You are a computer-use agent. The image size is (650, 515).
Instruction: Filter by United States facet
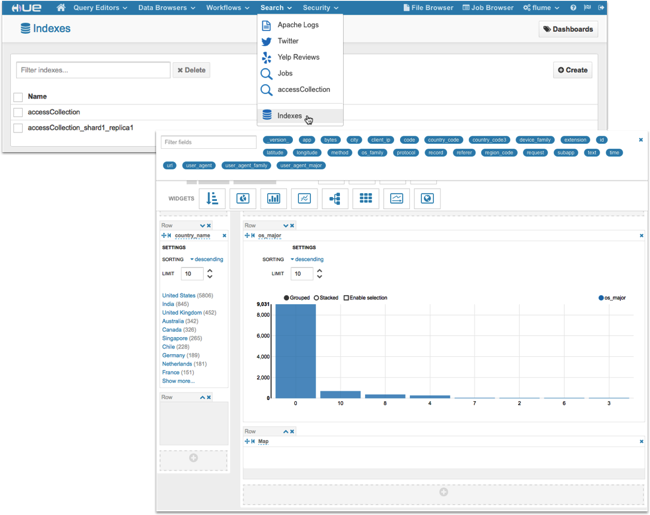coord(179,296)
